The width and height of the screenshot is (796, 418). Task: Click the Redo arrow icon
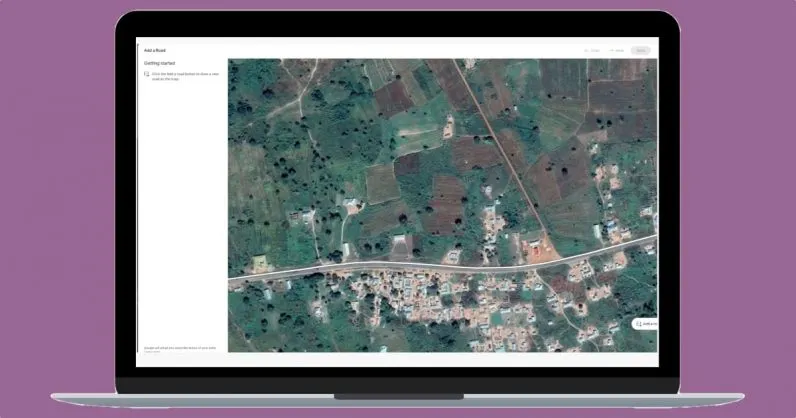(x=611, y=50)
